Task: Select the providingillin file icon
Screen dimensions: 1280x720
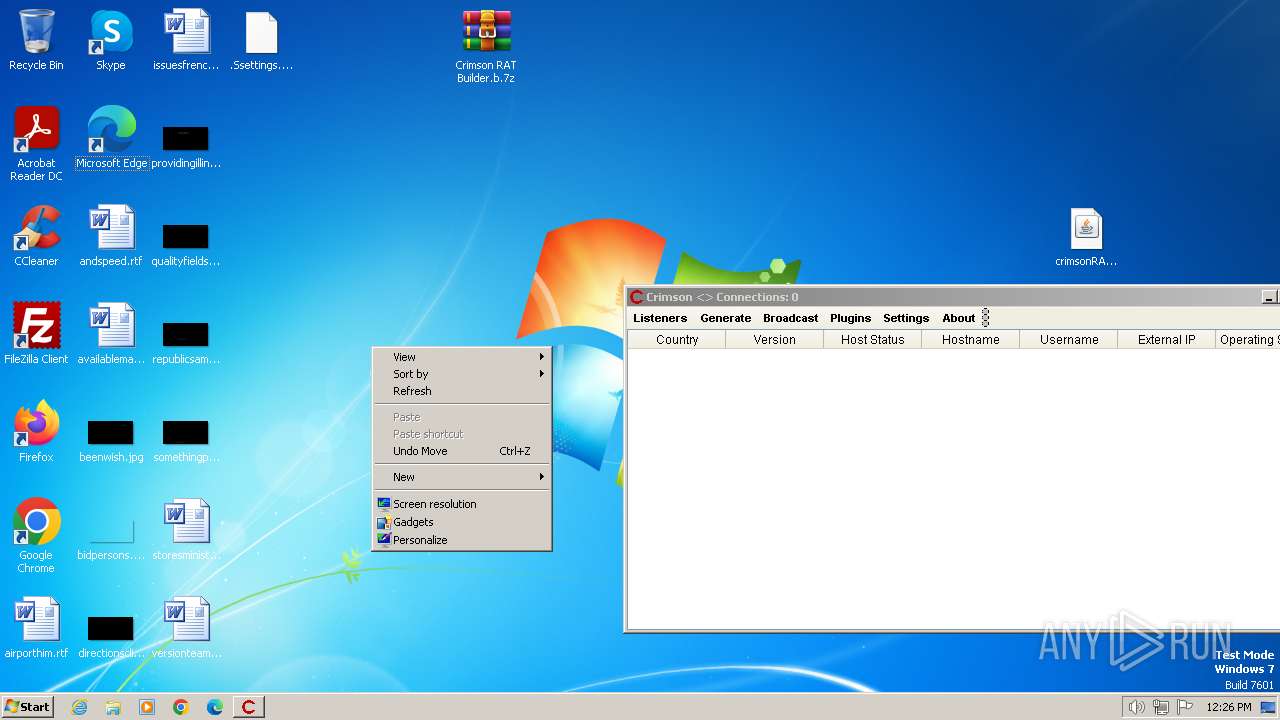Action: (186, 146)
